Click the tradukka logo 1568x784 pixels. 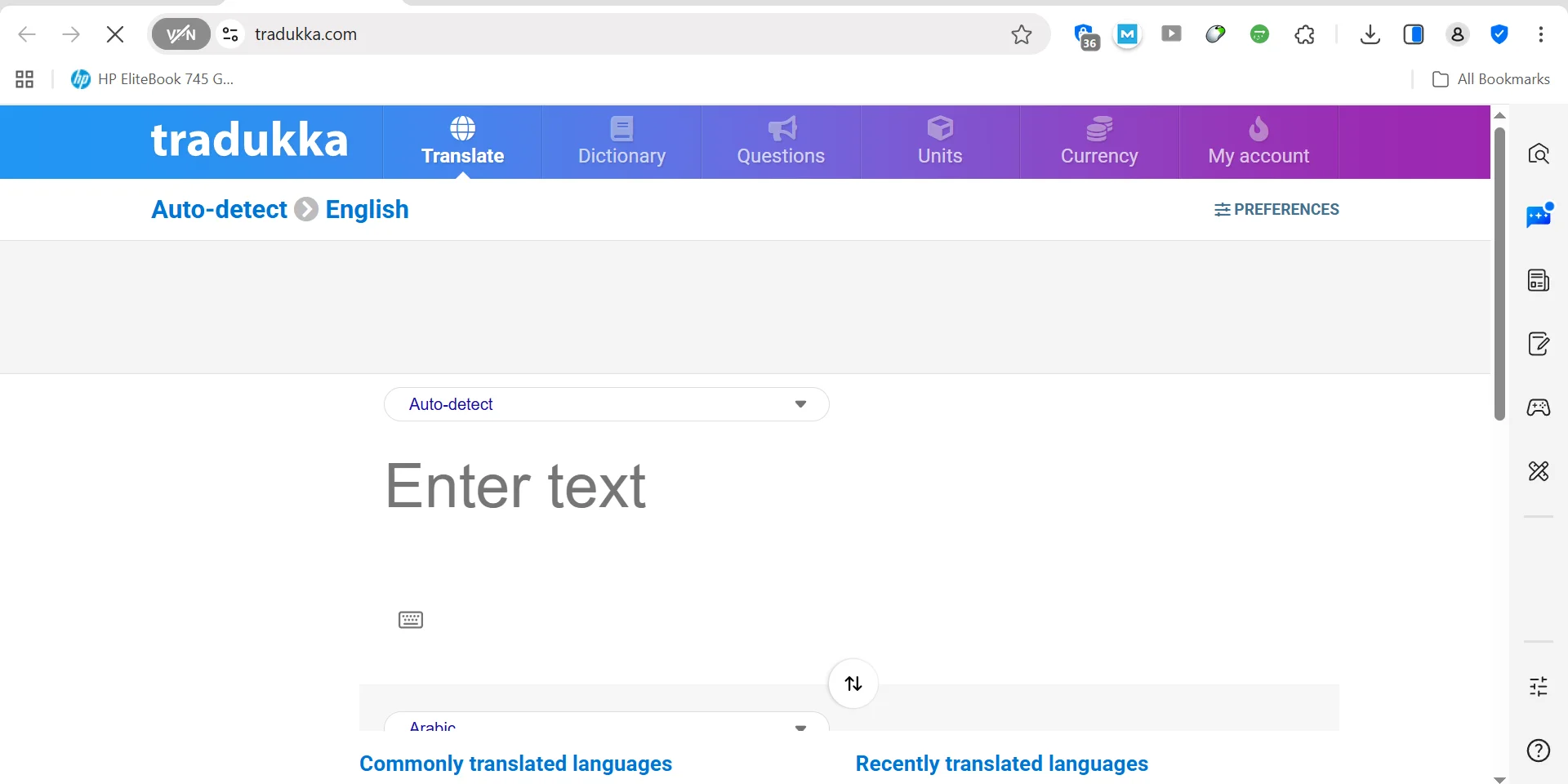[x=249, y=140]
